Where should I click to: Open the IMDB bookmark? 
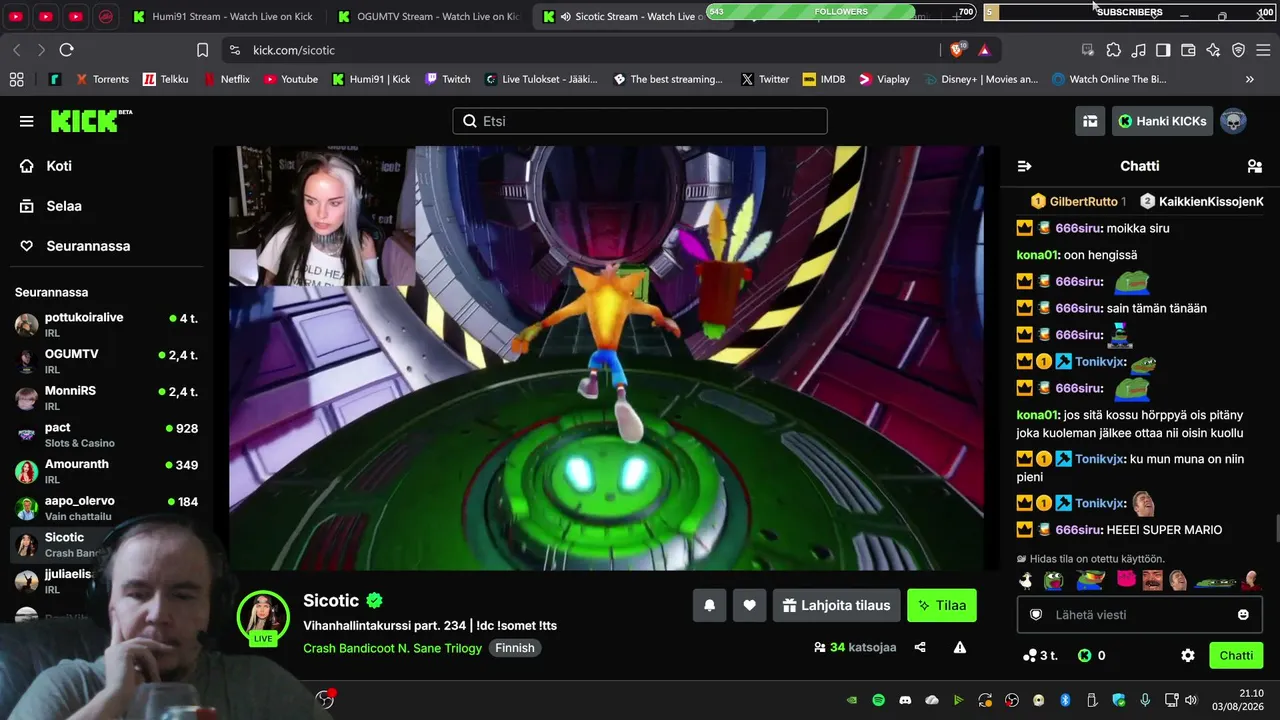point(824,79)
